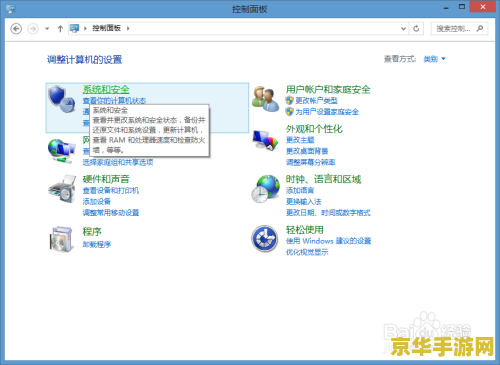500x365 pixels.
Task: Open the 轻松使用 category link
Action: coord(305,230)
